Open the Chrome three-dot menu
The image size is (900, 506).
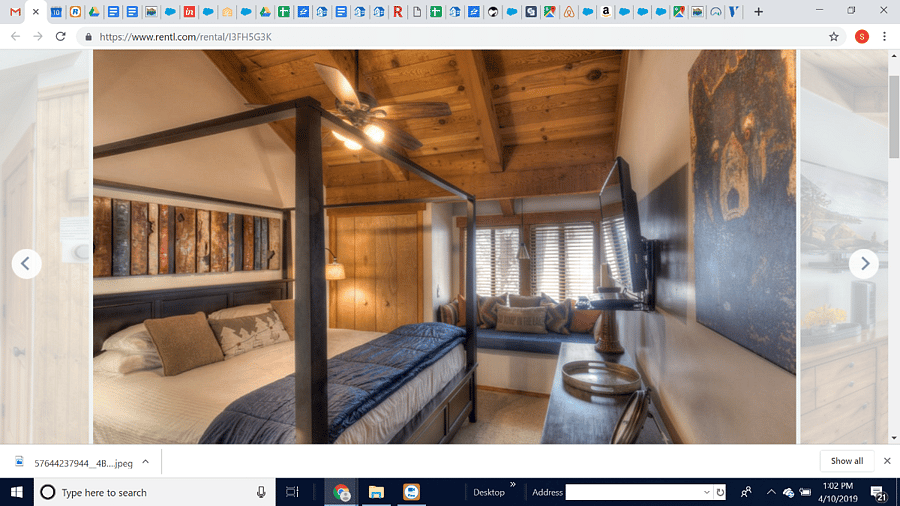coord(885,37)
